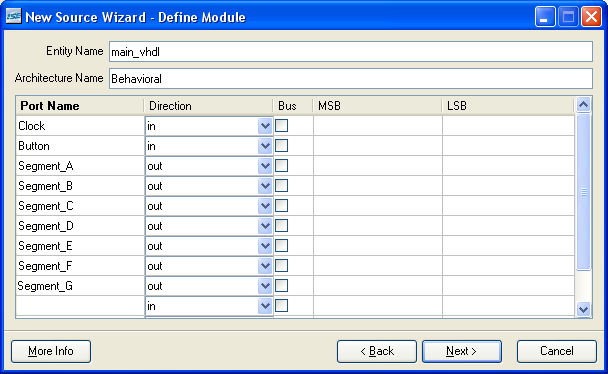Toggle the Bus checkbox for Button port
608x374 pixels.
(x=282, y=146)
